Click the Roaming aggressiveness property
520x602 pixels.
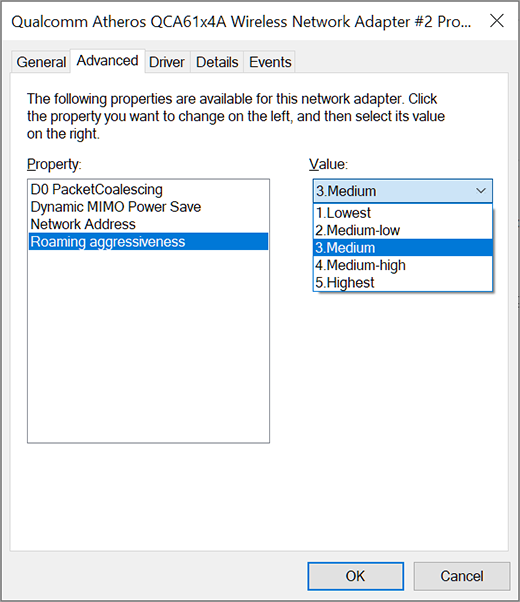tap(148, 241)
